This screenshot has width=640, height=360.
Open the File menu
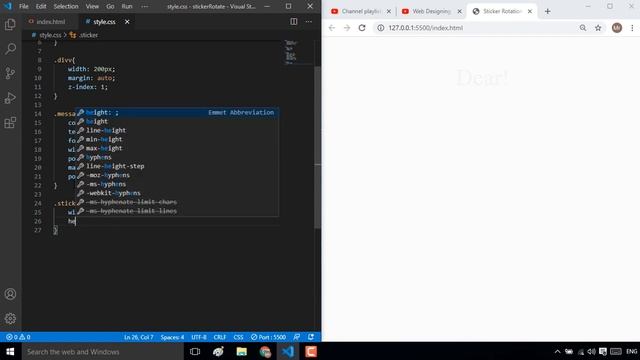click(24, 7)
